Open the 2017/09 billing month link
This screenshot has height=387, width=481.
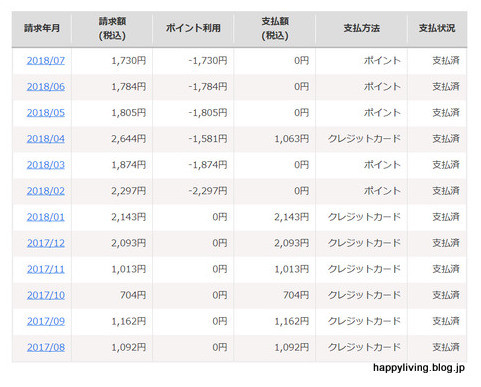point(46,321)
